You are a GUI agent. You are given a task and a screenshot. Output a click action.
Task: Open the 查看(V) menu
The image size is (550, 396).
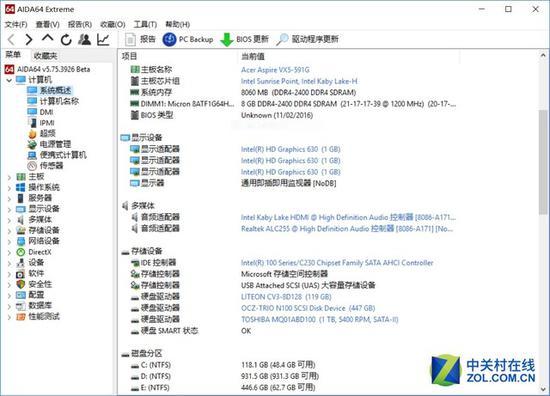[x=47, y=24]
